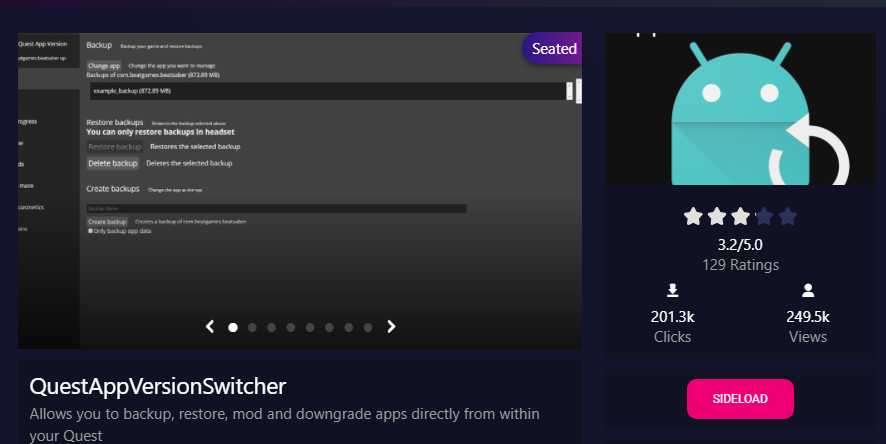Click the 249.5k views count
886x444 pixels.
pos(808,316)
